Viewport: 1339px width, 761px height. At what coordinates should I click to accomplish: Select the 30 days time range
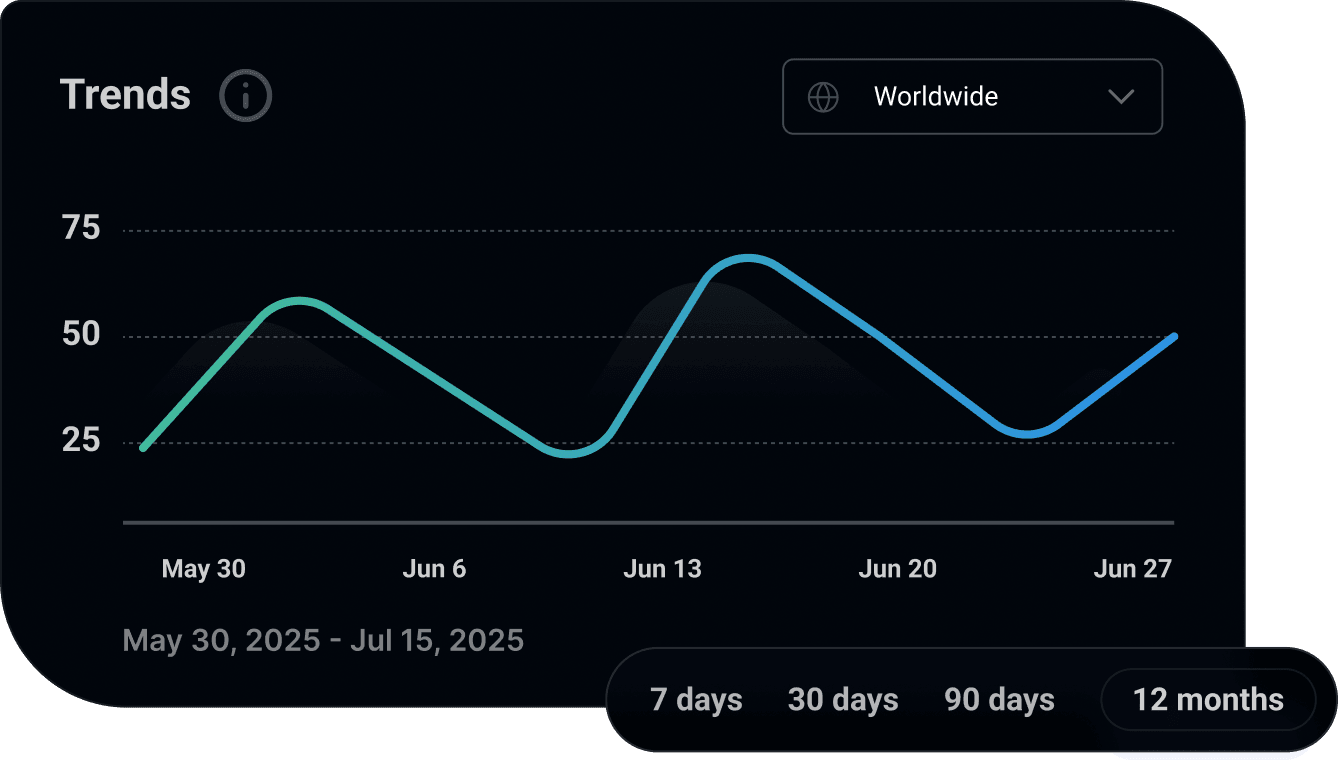pyautogui.click(x=843, y=700)
